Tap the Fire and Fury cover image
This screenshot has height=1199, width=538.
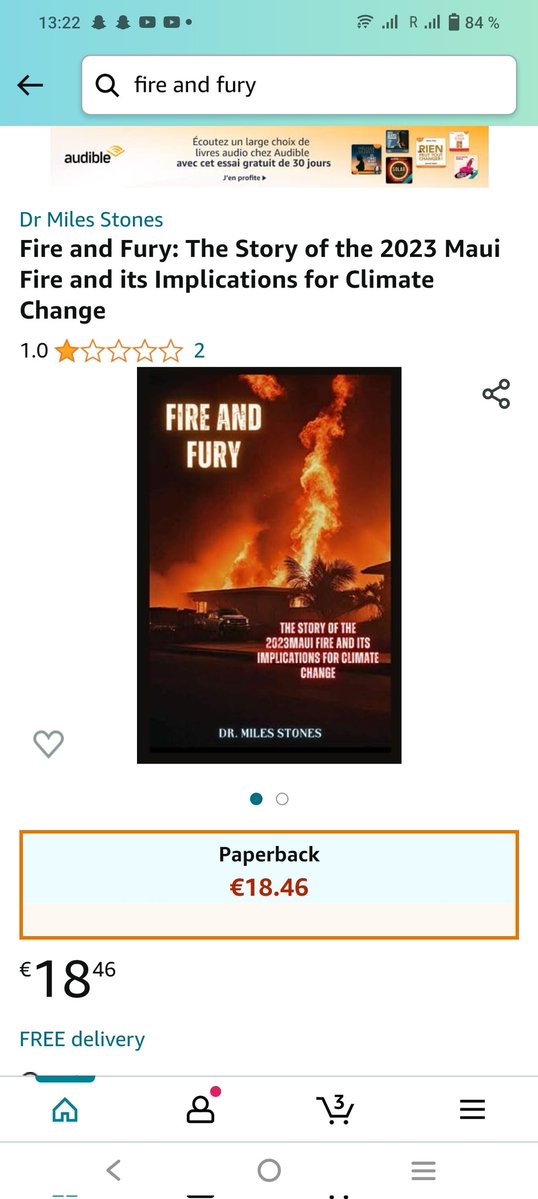click(269, 565)
